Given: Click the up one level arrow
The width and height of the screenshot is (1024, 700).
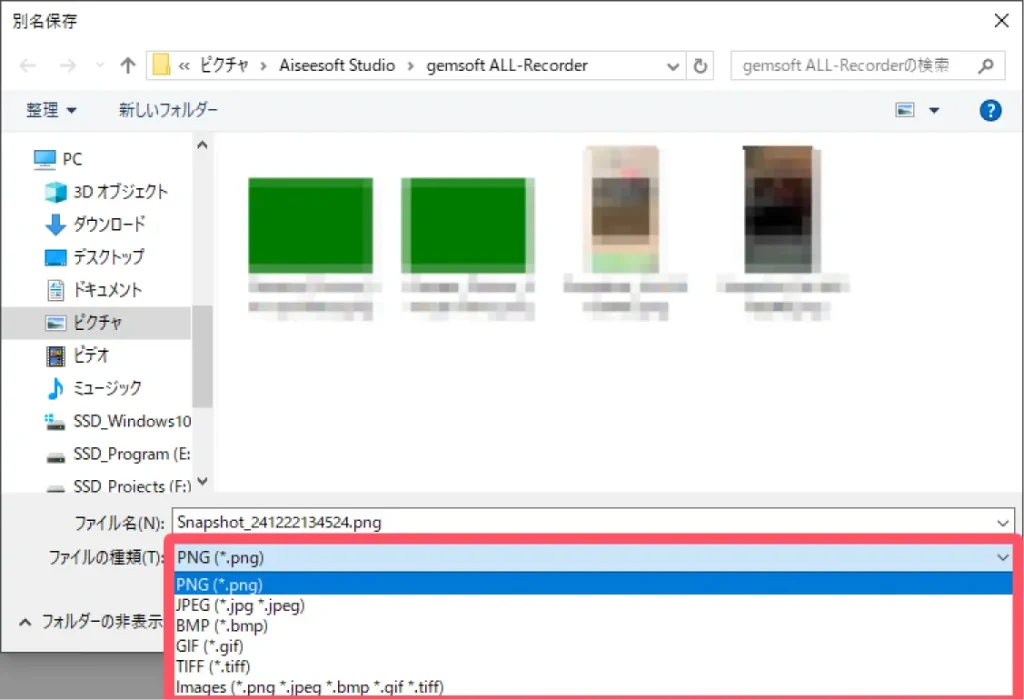Looking at the screenshot, I should point(127,66).
